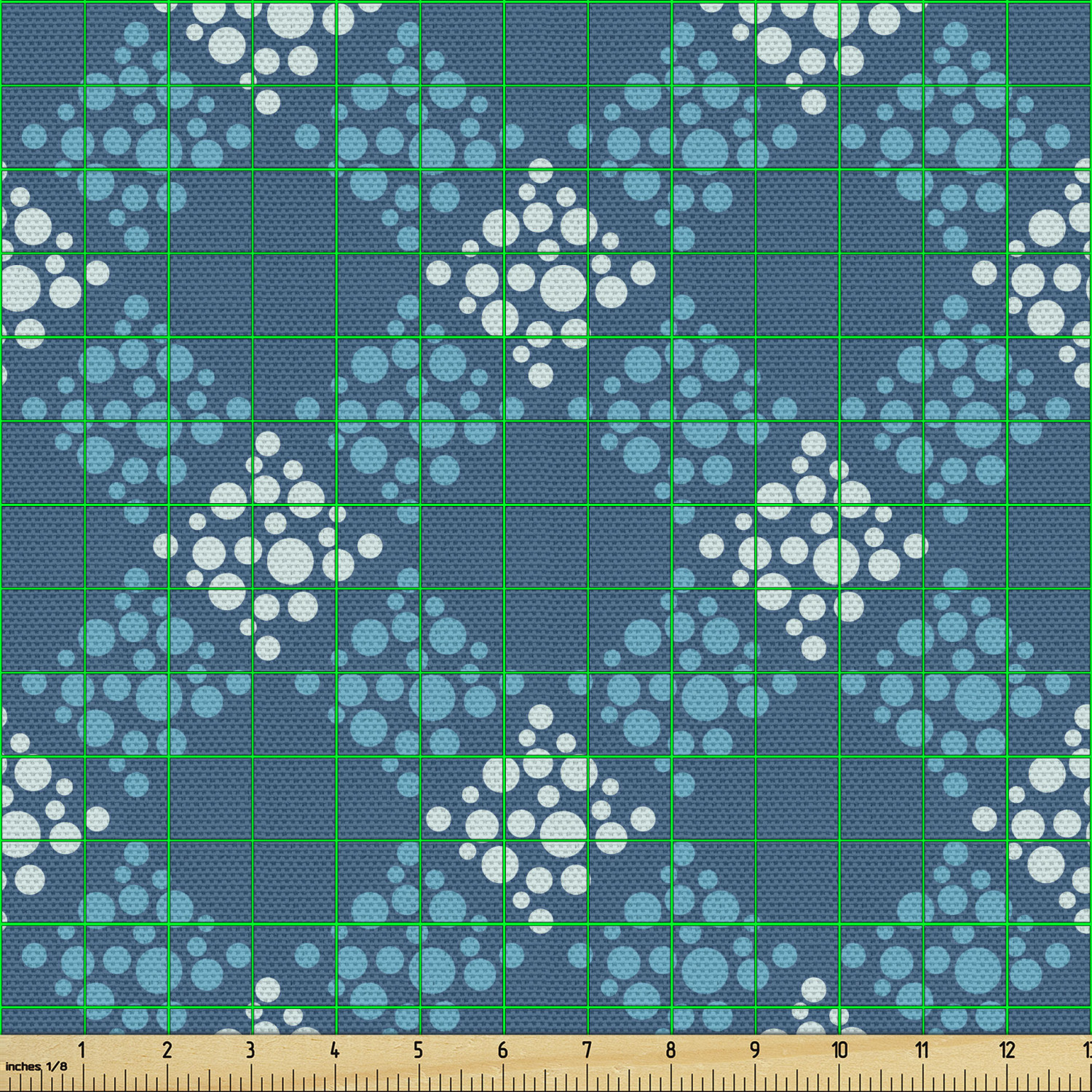Screen dimensions: 1092x1092
Task: Click the number 9 on the ruler
Action: tap(755, 1050)
